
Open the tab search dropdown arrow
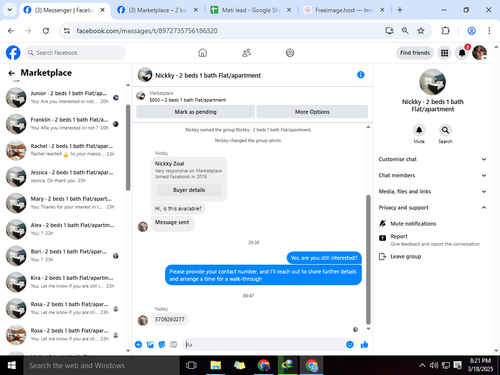point(10,10)
